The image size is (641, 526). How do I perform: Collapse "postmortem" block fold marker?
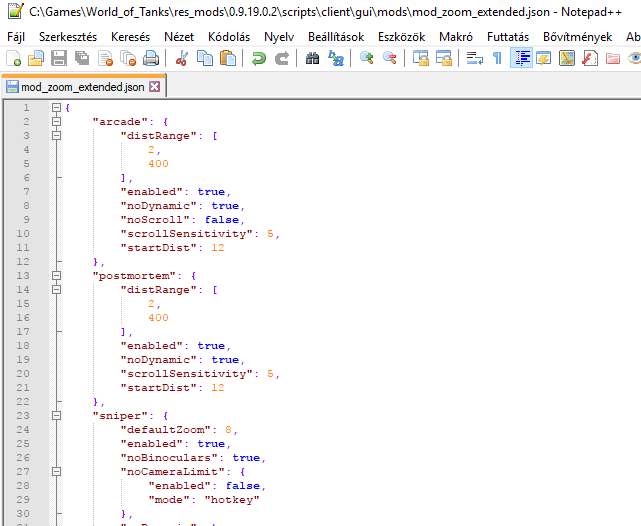tap(56, 275)
